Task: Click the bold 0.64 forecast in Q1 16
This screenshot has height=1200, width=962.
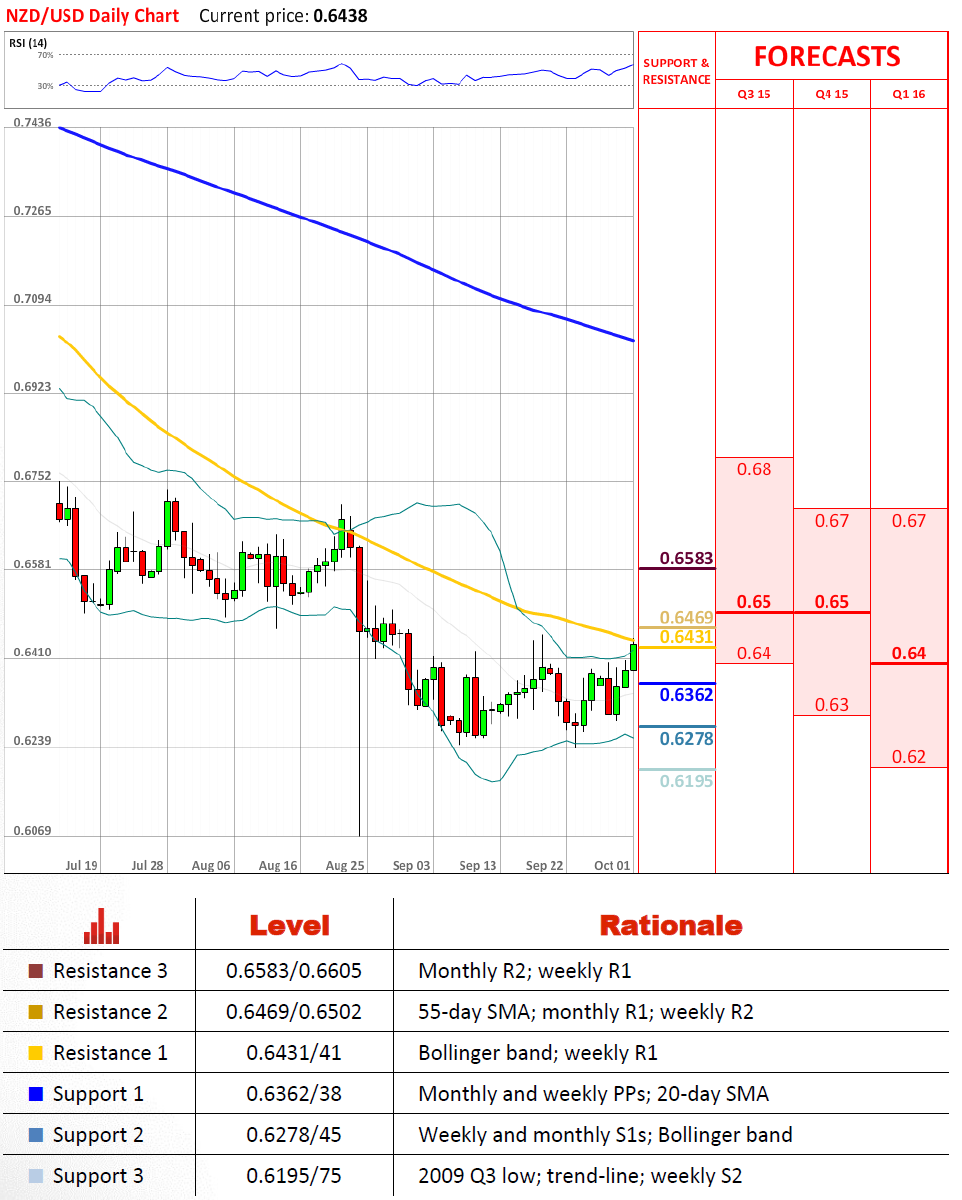Action: [909, 654]
